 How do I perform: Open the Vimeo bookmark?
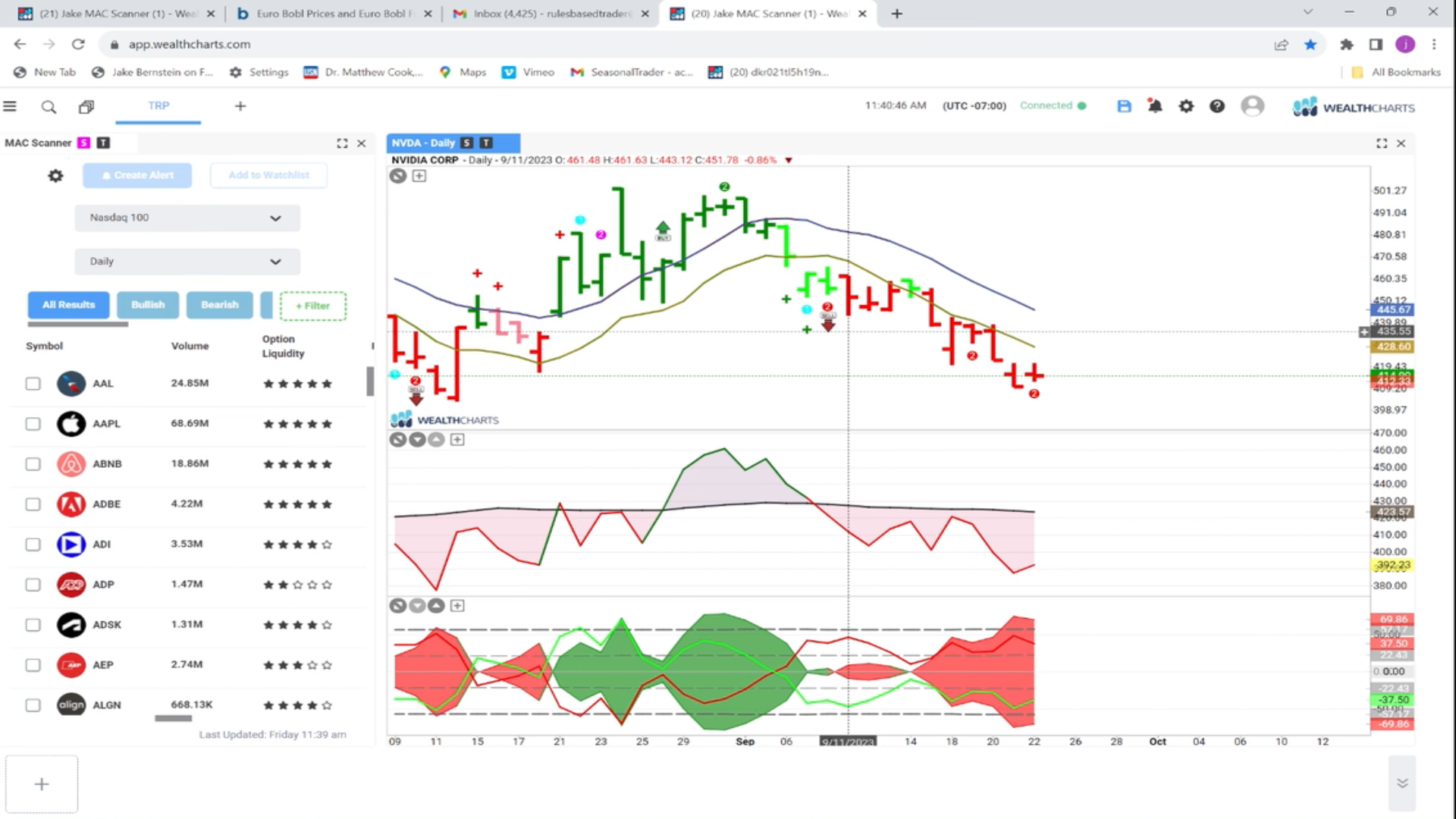pyautogui.click(x=528, y=72)
